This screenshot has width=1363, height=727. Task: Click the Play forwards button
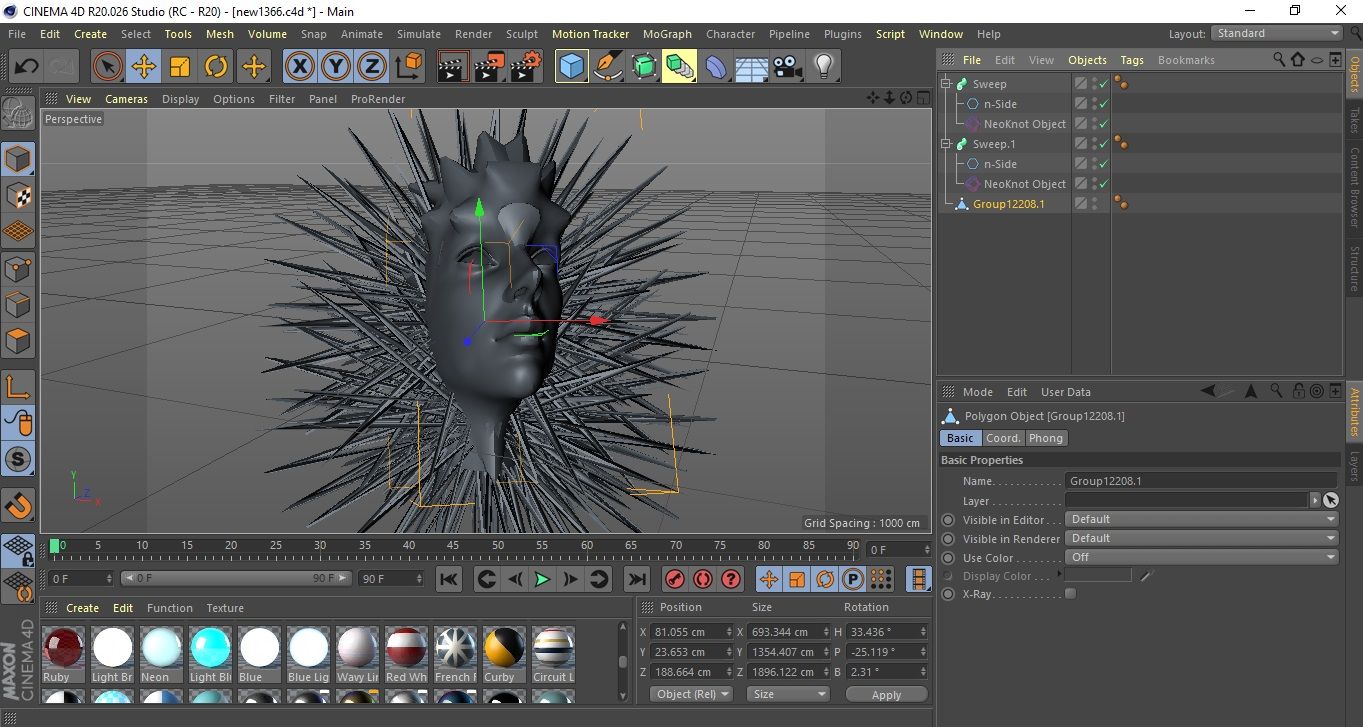click(x=542, y=579)
